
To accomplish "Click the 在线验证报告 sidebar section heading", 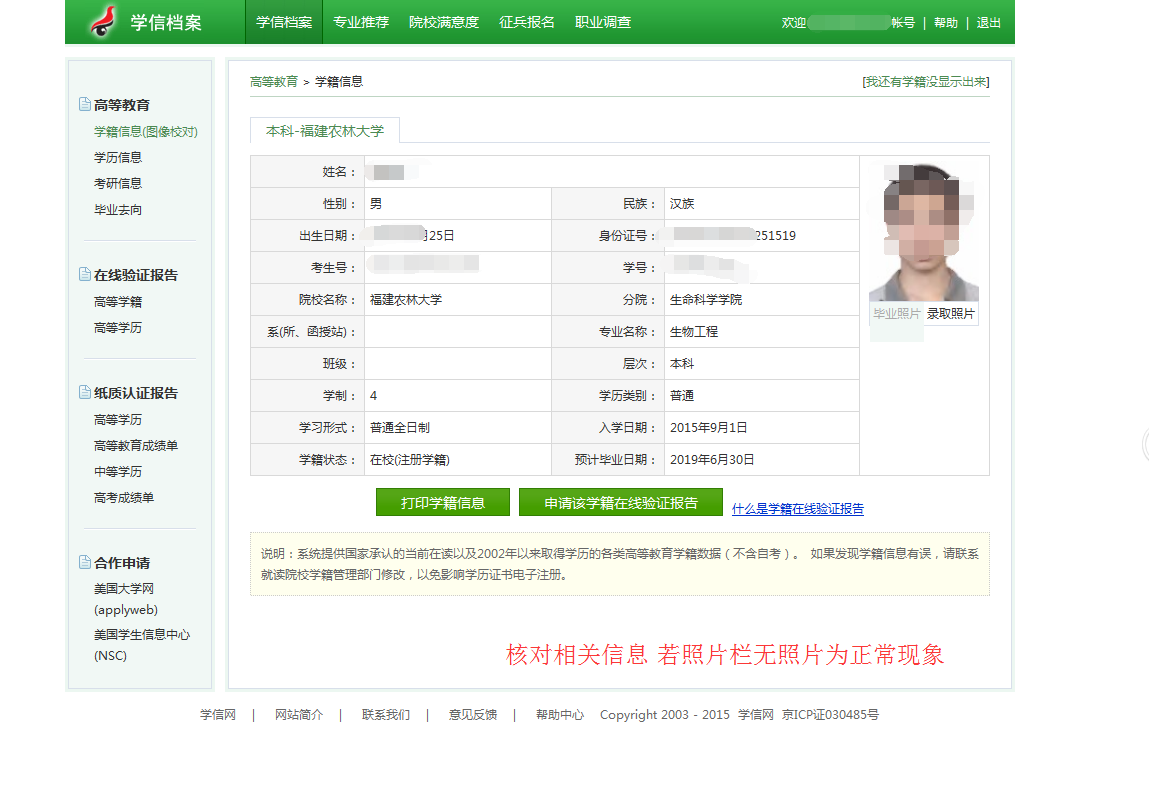I will [136, 275].
